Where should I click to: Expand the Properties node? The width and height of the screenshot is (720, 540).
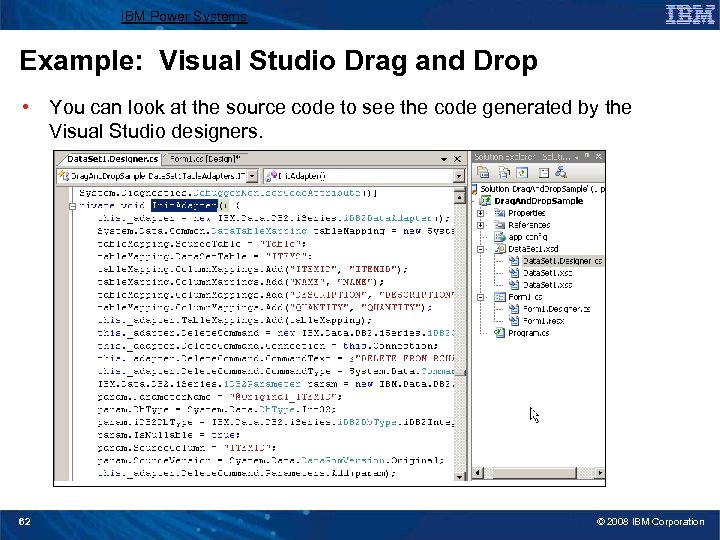480,213
